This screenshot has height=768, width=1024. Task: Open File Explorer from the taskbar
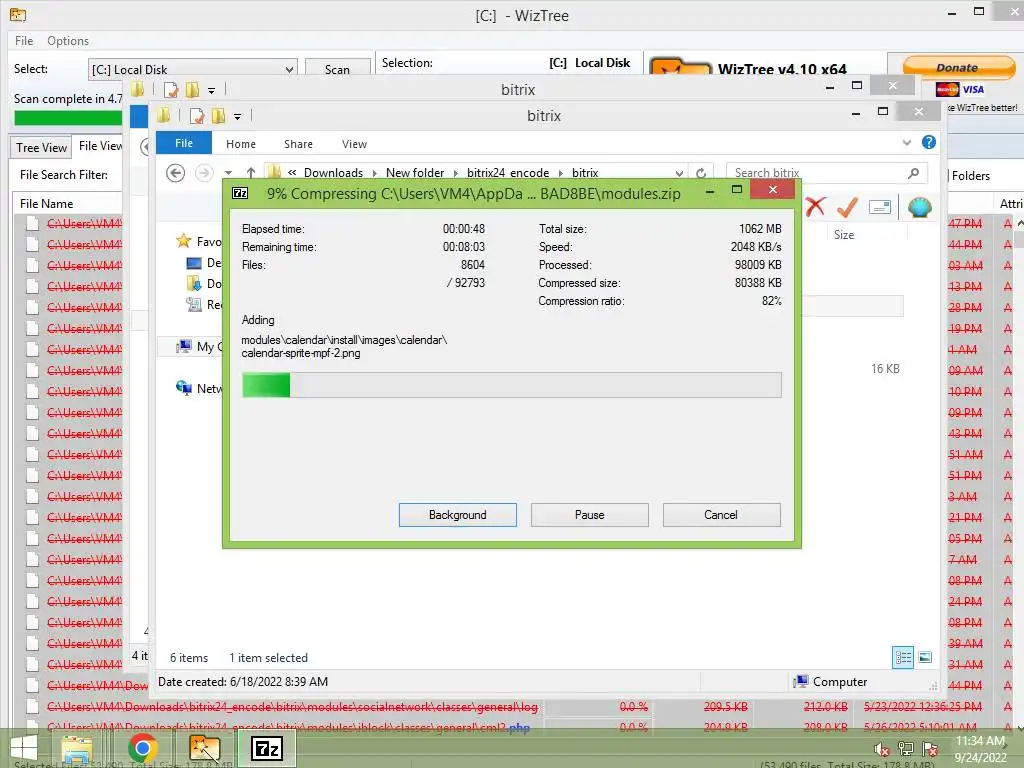(77, 748)
